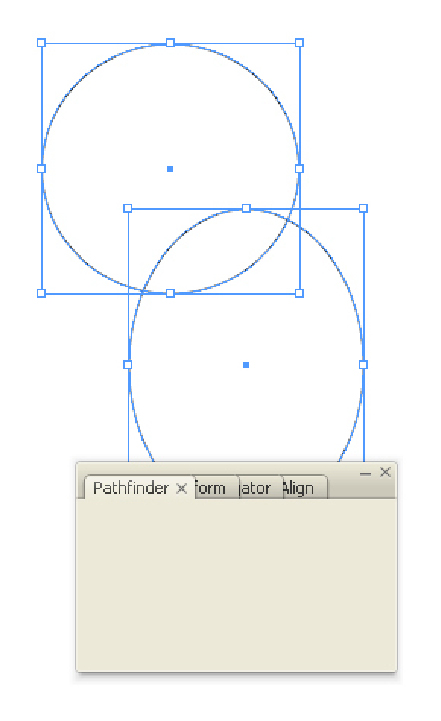This screenshot has width=441, height=721.
Task: Select left-middle handle of upper circle
Action: (x=41, y=169)
